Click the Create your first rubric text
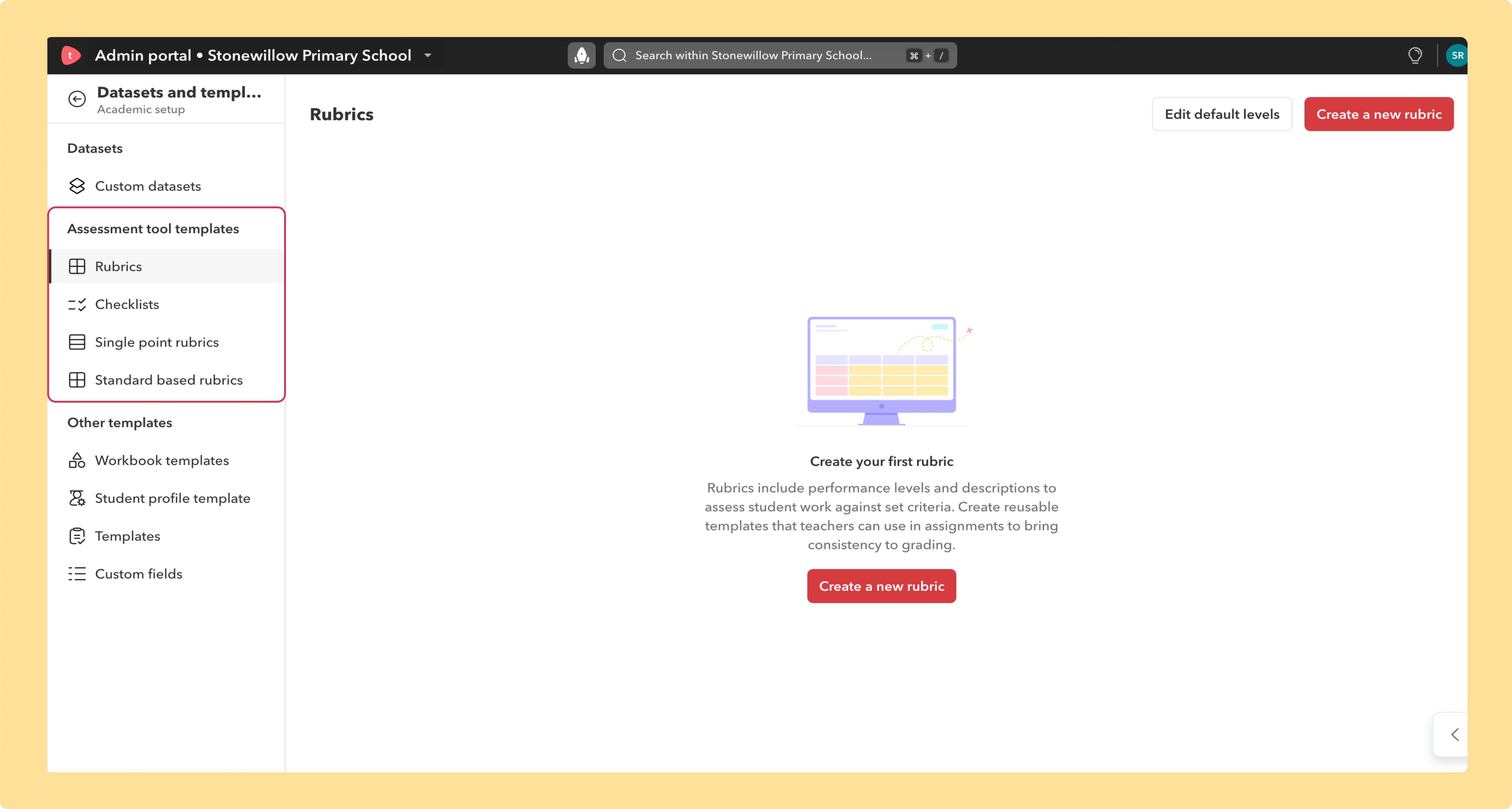This screenshot has width=1512, height=809. [882, 461]
